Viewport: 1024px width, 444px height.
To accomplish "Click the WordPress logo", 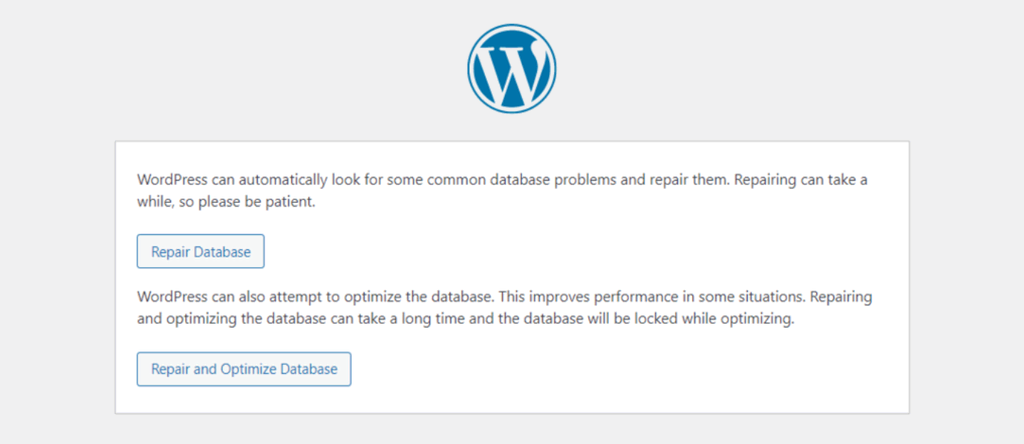I will [511, 67].
